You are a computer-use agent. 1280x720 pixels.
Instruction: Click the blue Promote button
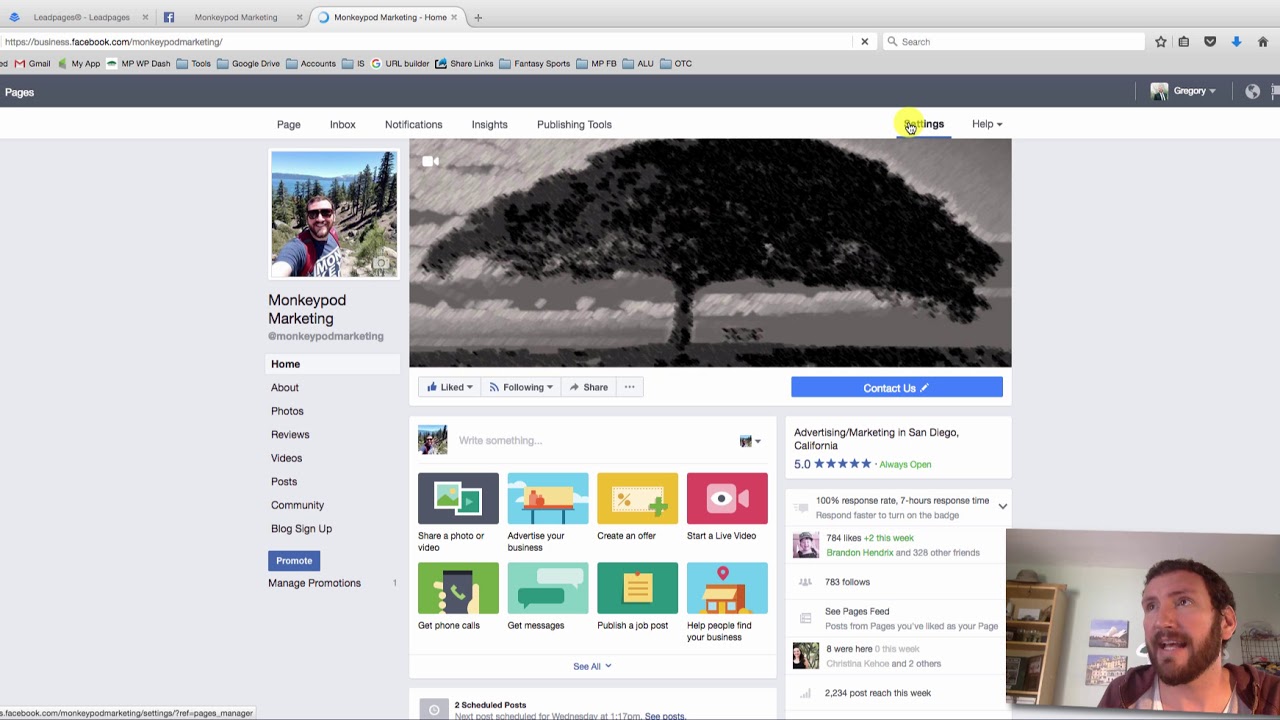(294, 561)
